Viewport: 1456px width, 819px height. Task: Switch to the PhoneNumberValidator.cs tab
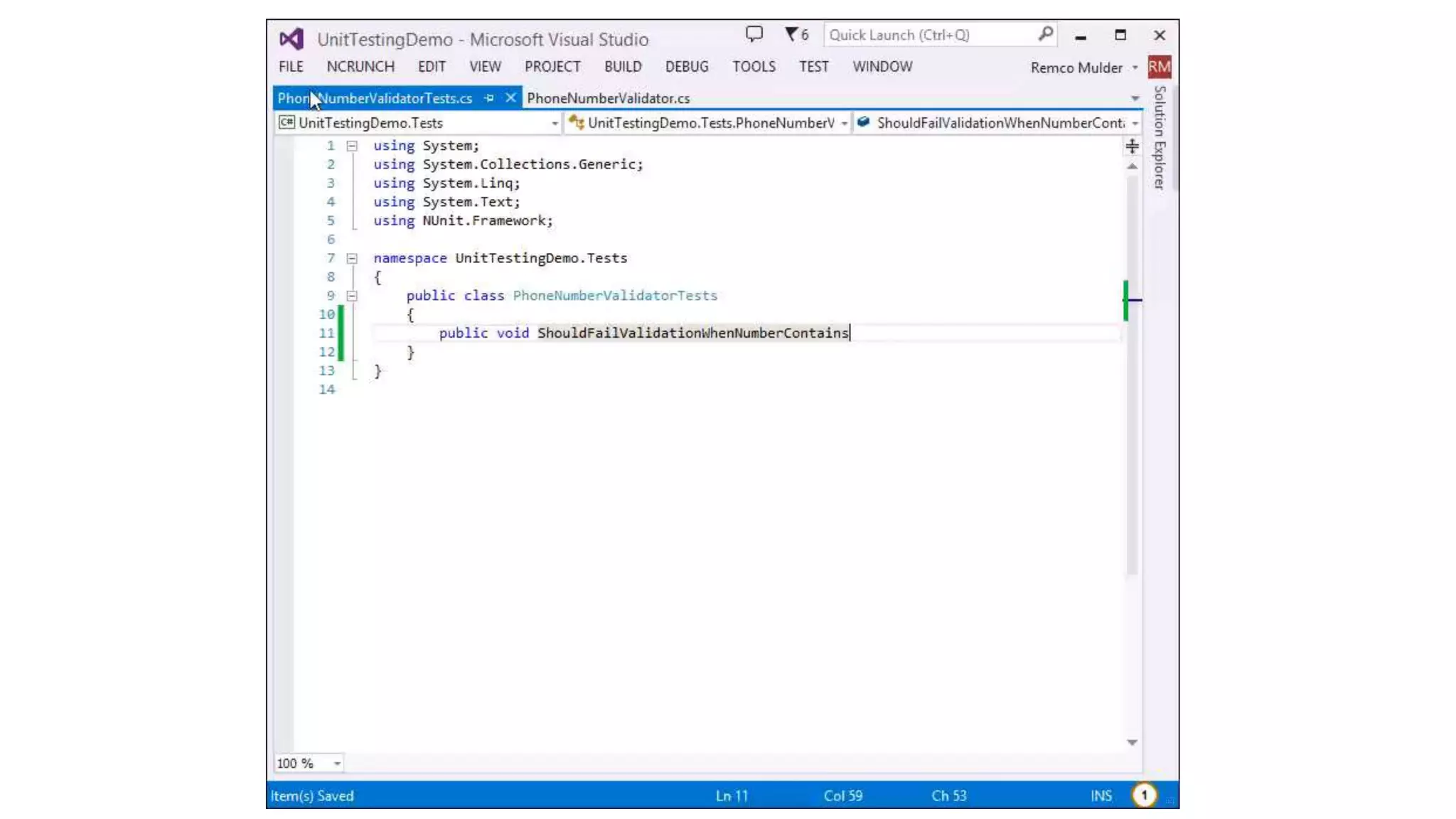pyautogui.click(x=608, y=98)
